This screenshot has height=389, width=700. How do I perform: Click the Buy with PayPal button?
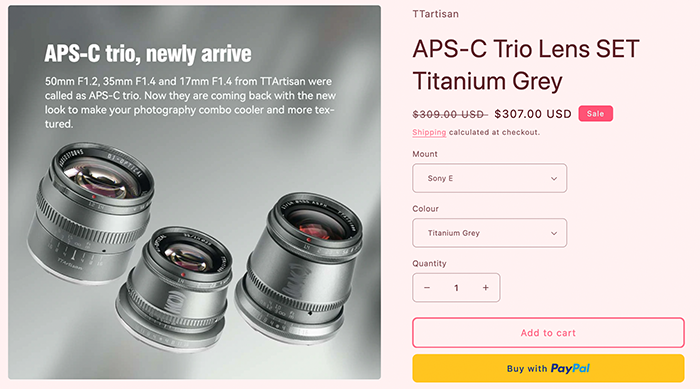(548, 368)
